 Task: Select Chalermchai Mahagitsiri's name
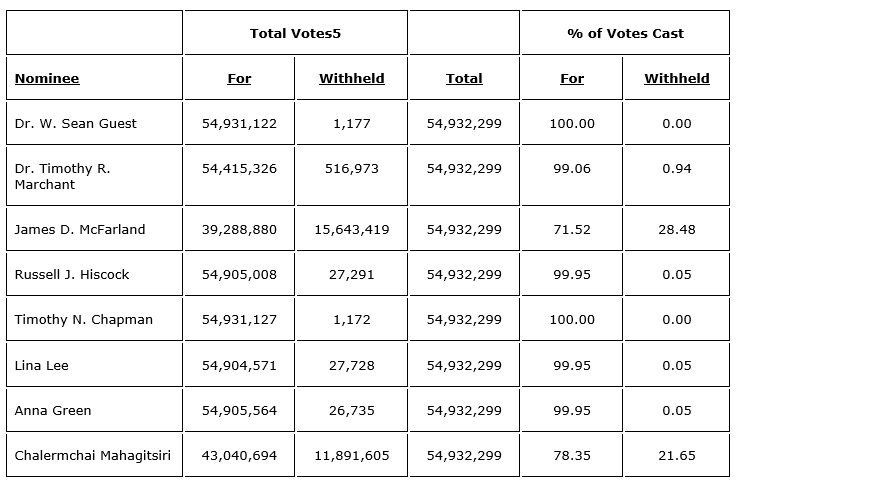93,455
